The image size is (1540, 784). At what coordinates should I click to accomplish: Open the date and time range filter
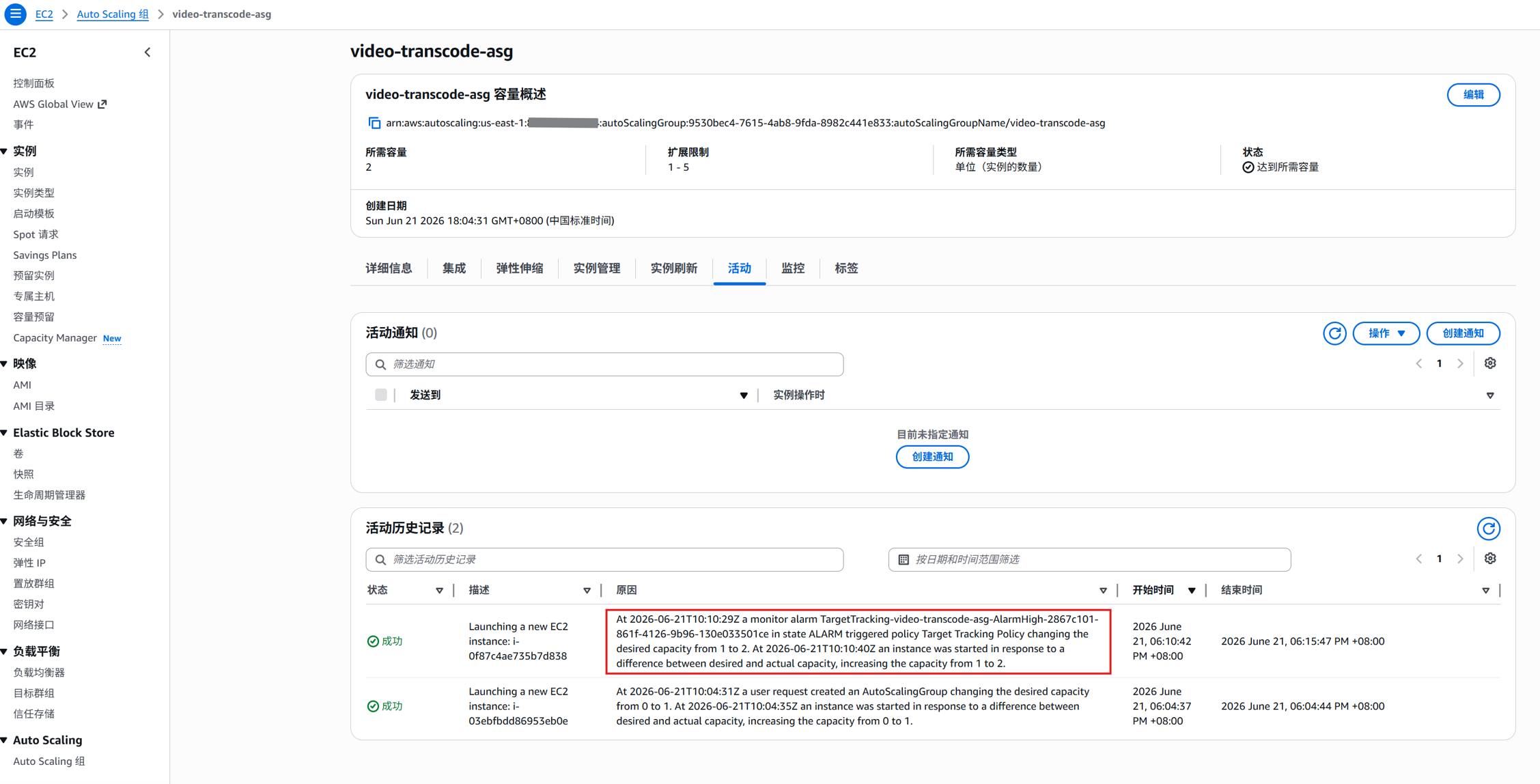tap(1089, 560)
